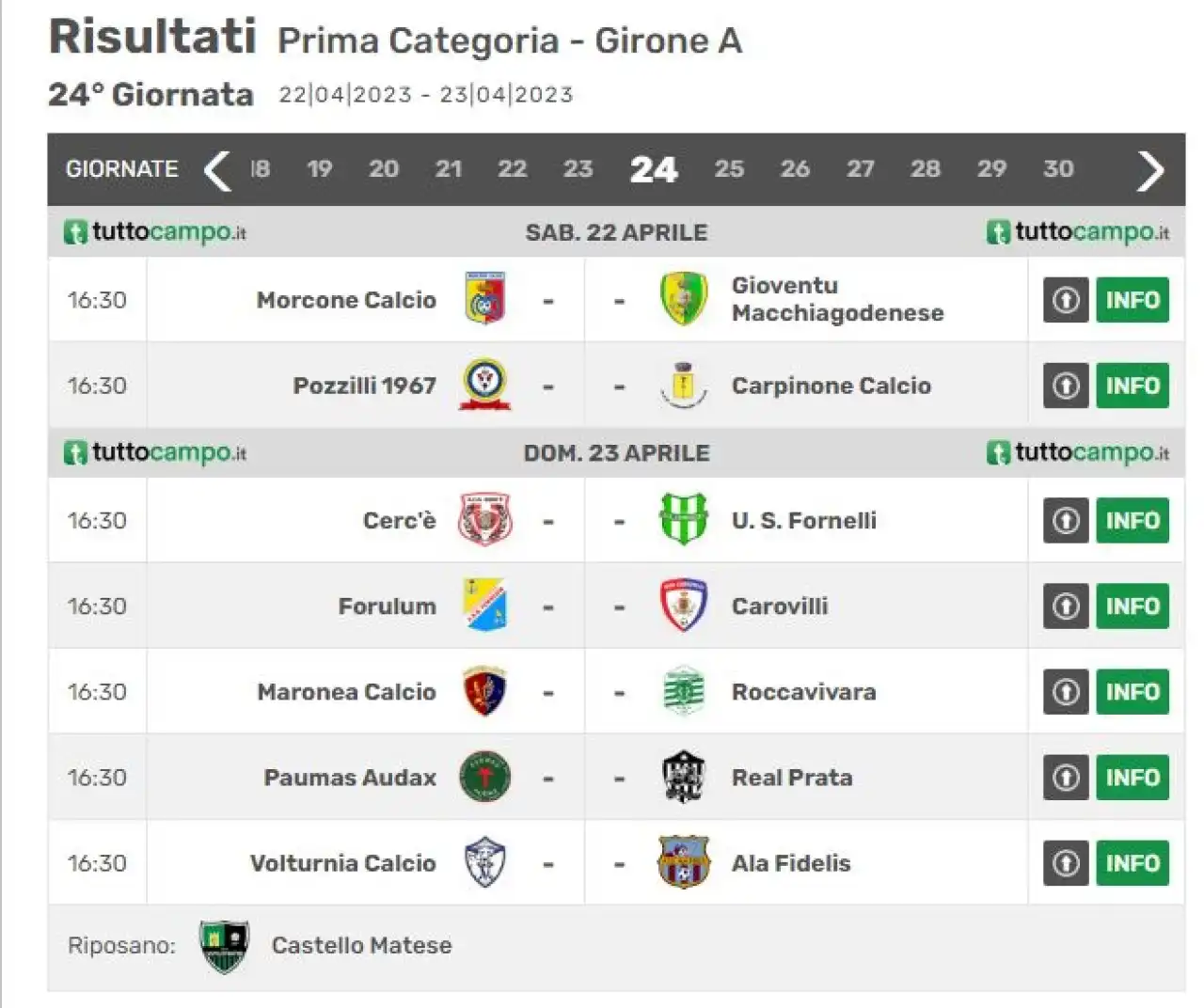Select giornata 23 in the bar
Viewport: 1204px width, 1008px height.
pyautogui.click(x=578, y=169)
